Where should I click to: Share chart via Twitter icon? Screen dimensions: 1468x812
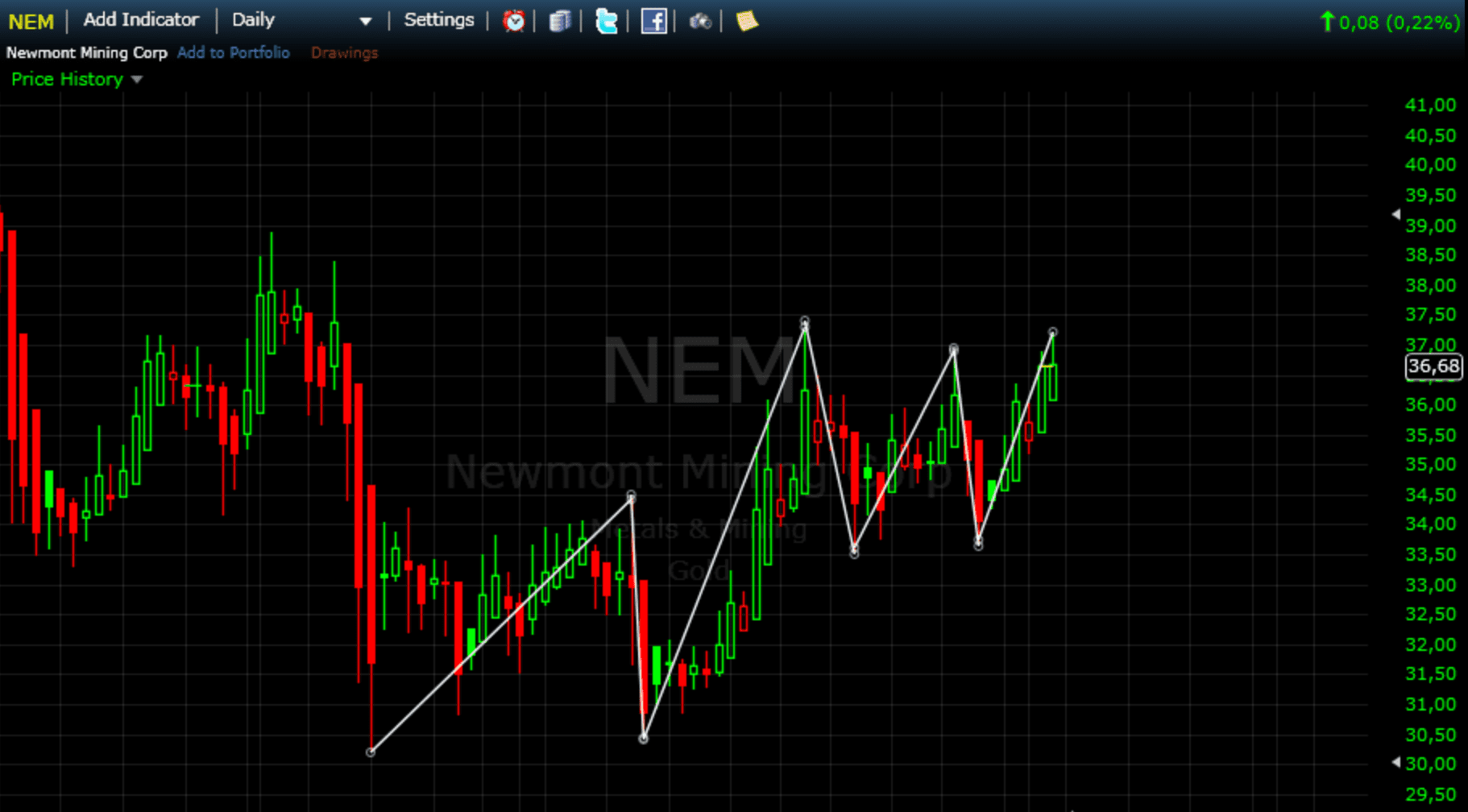tap(606, 21)
